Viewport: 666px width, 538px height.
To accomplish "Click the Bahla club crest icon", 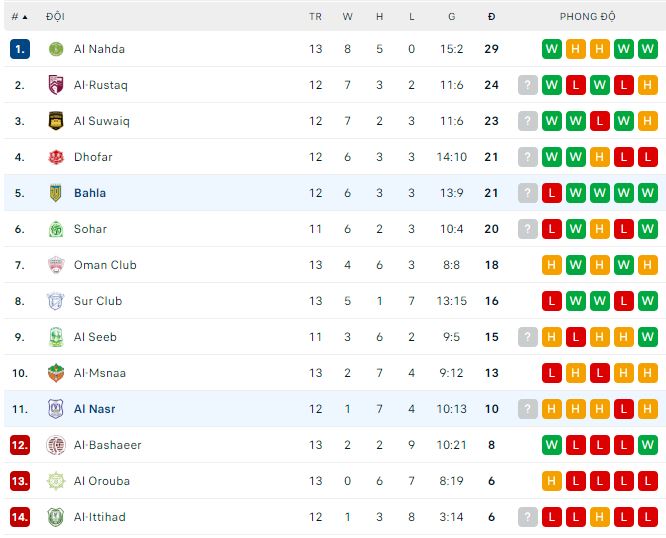I will click(x=56, y=193).
